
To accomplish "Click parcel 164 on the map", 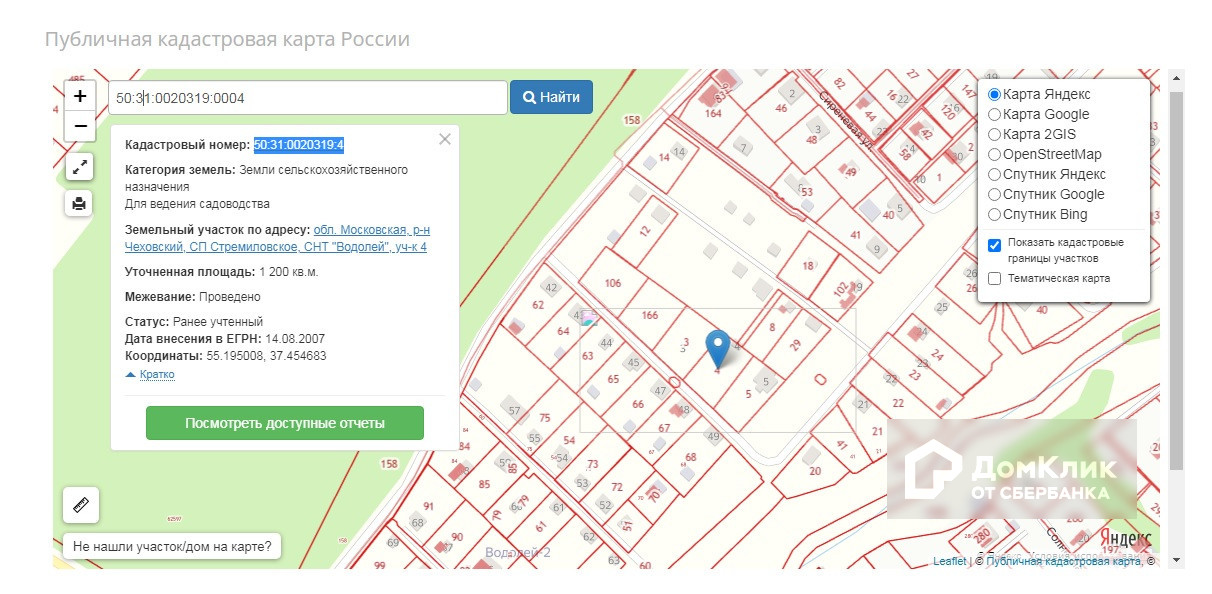I will coord(713,113).
